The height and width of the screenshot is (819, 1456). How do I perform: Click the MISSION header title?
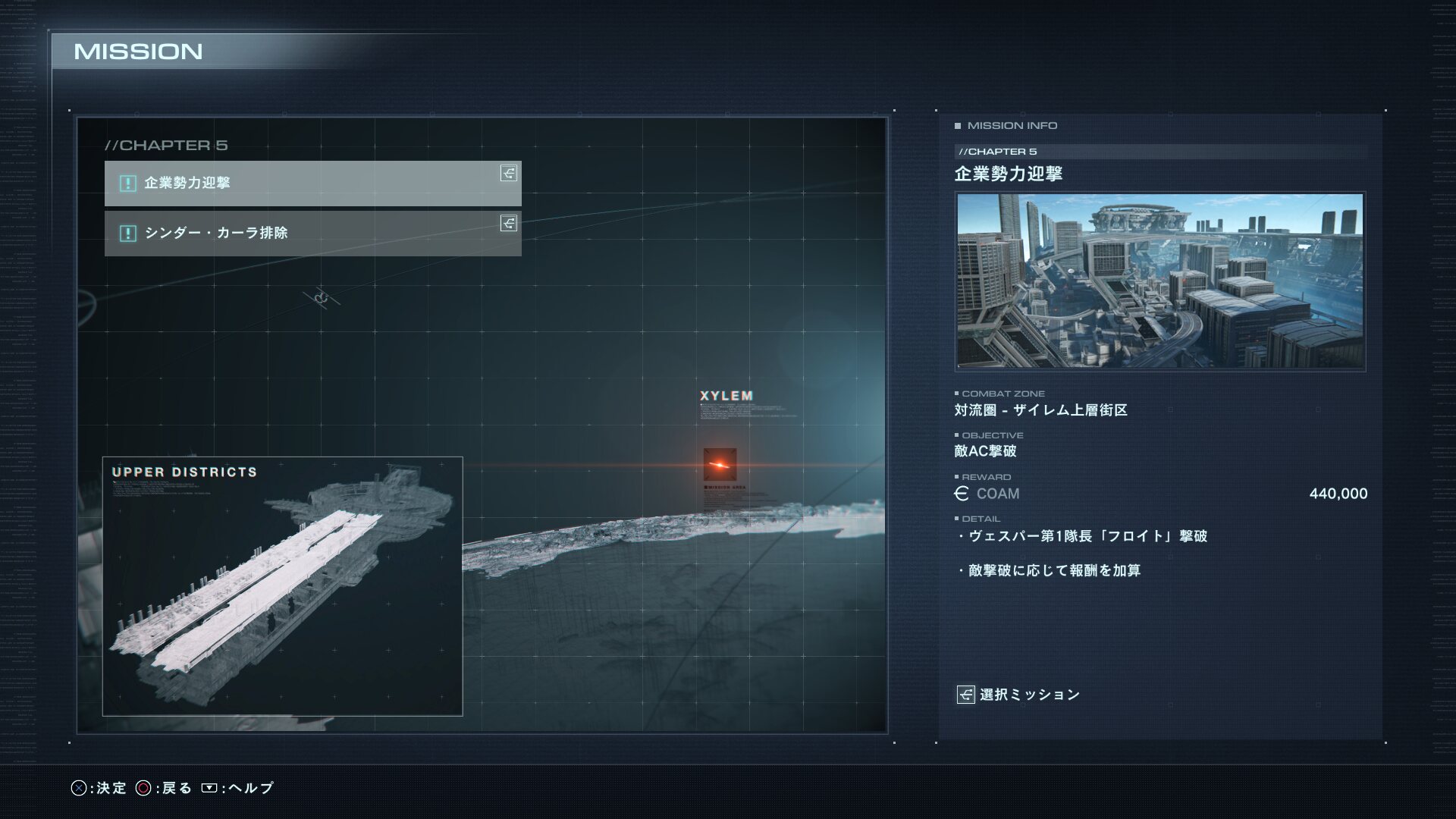coord(138,52)
